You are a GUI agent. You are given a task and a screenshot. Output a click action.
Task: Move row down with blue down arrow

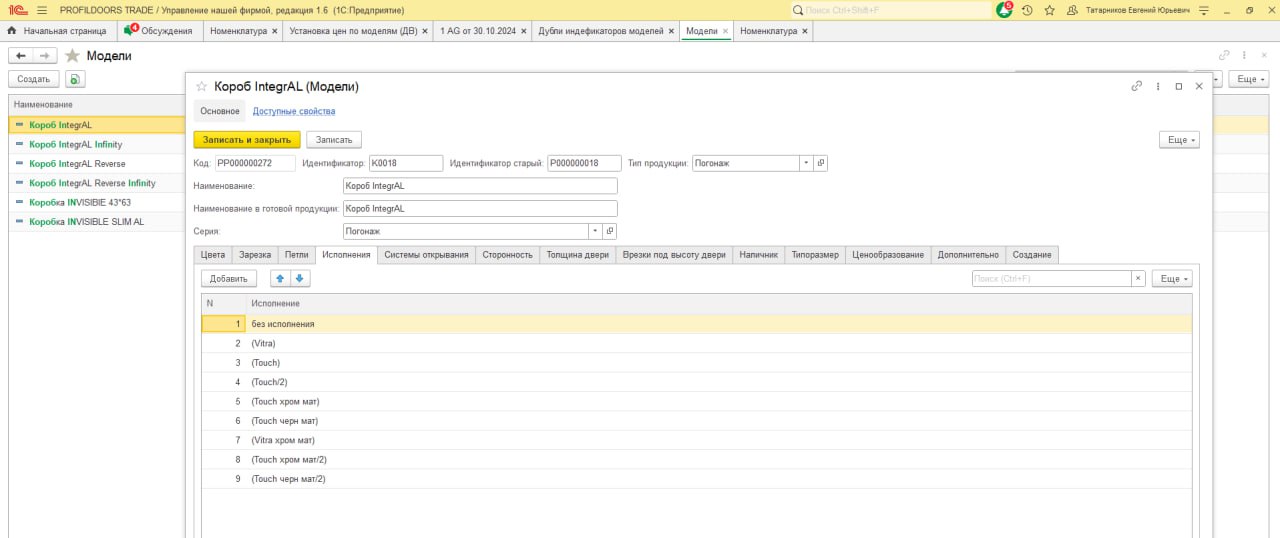pos(300,279)
